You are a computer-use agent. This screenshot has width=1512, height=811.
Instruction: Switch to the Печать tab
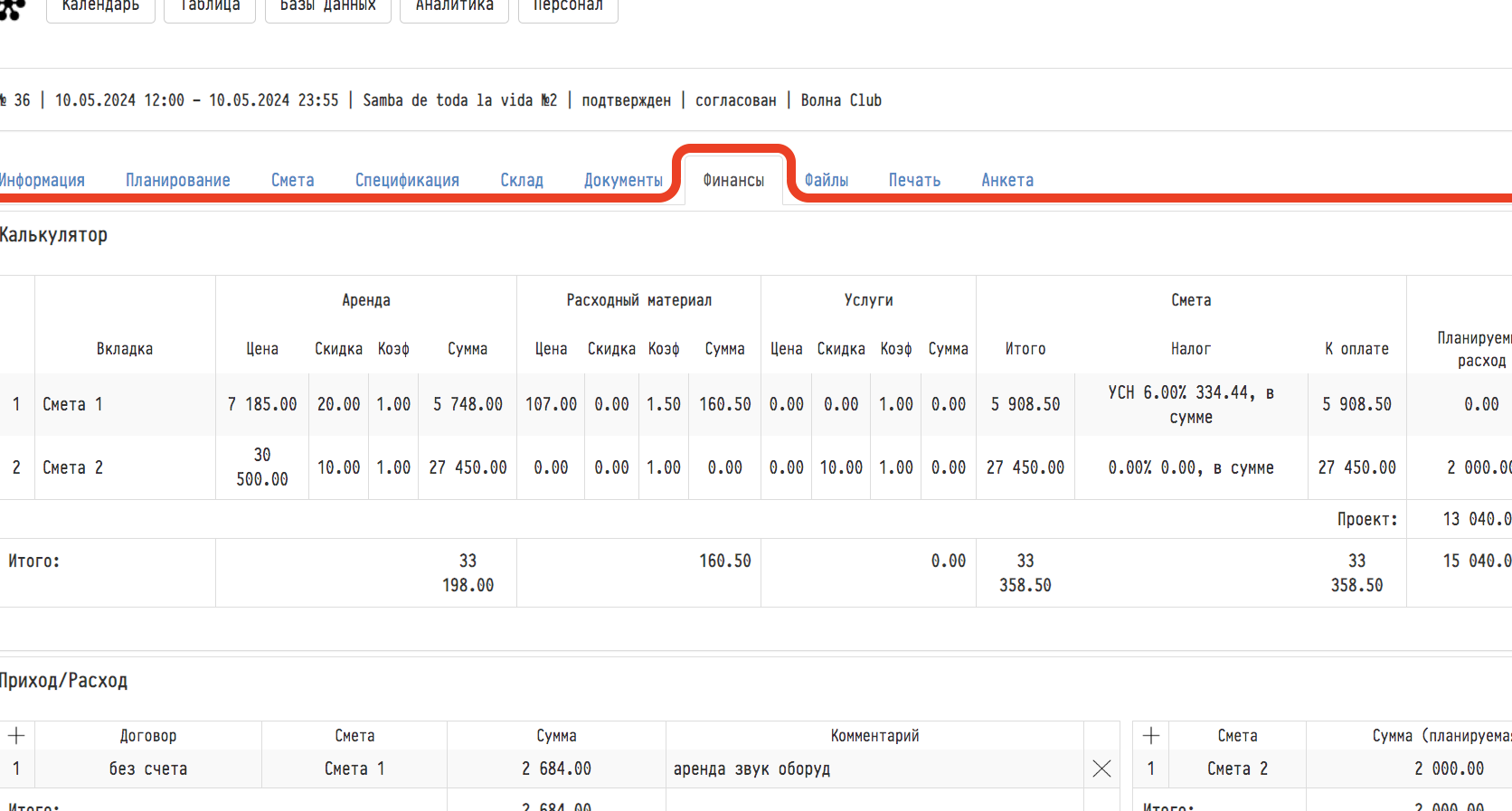914,180
